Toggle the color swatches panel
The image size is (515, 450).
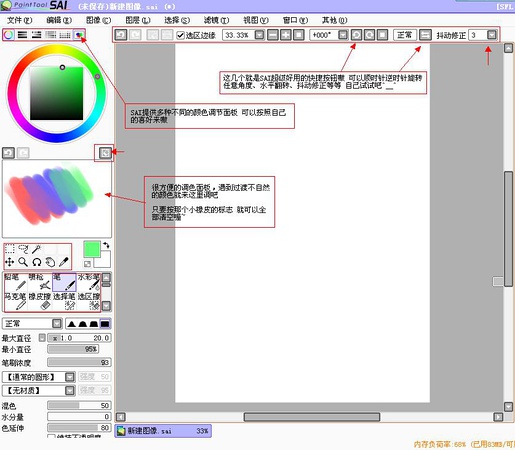[x=65, y=35]
